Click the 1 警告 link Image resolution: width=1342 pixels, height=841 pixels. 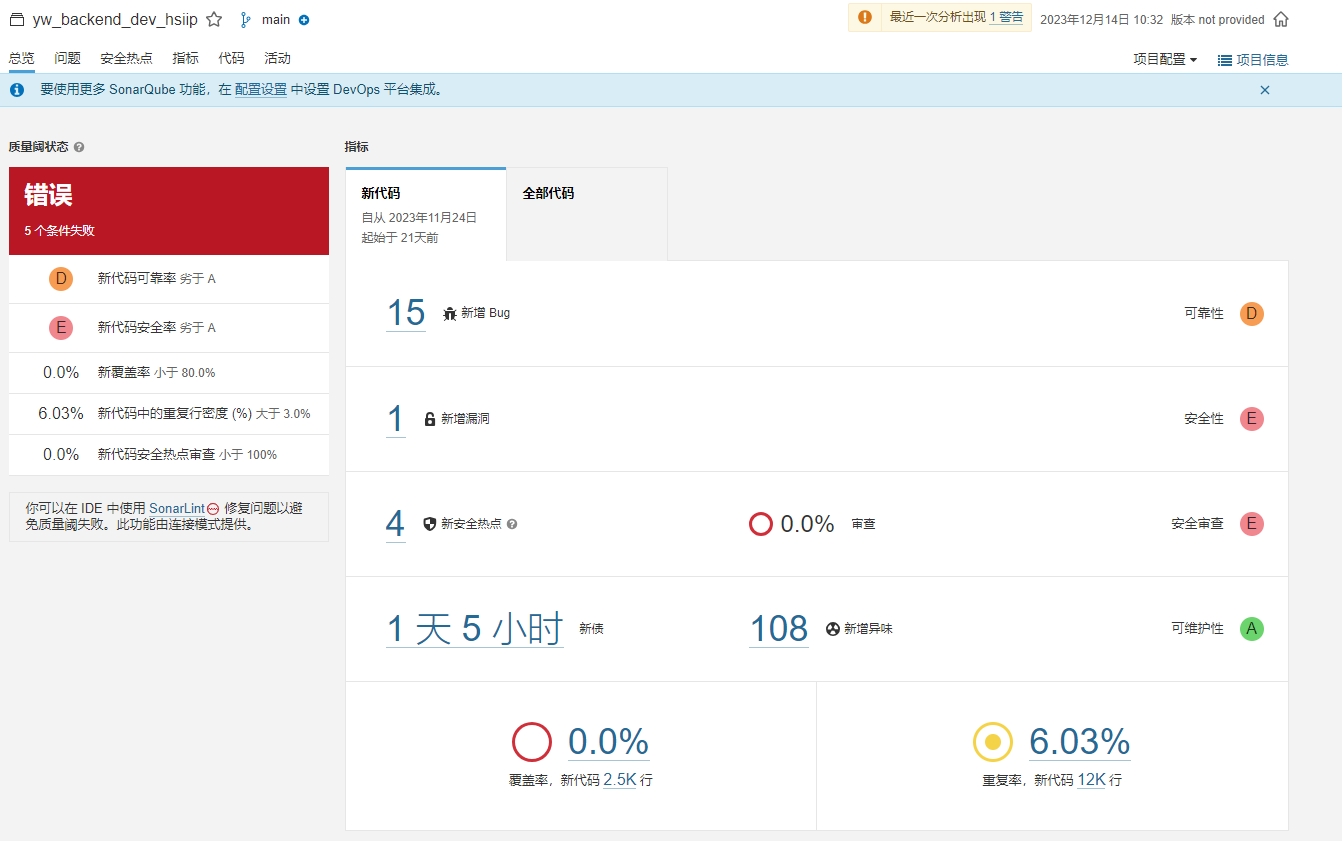(x=1006, y=18)
